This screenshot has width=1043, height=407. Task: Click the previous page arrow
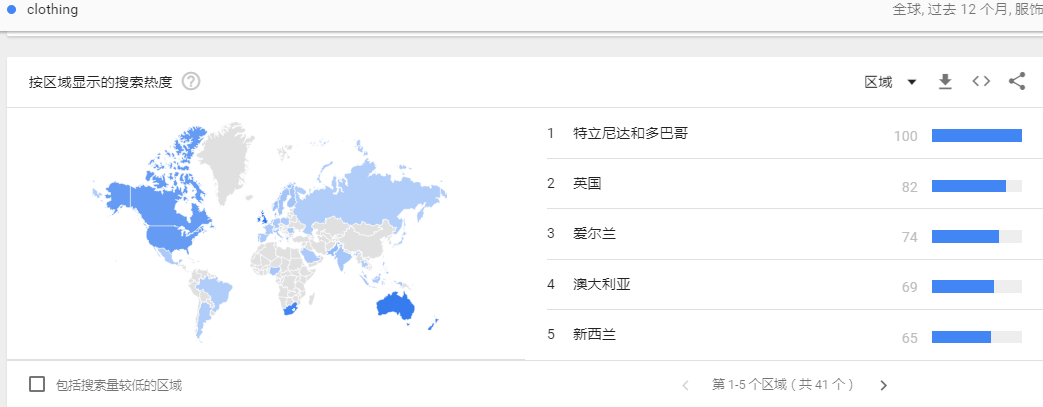coord(686,385)
